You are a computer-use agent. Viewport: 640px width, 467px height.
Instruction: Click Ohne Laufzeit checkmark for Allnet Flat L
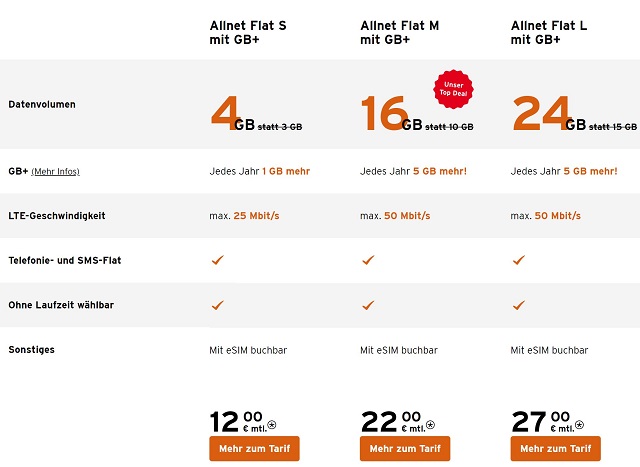point(518,304)
